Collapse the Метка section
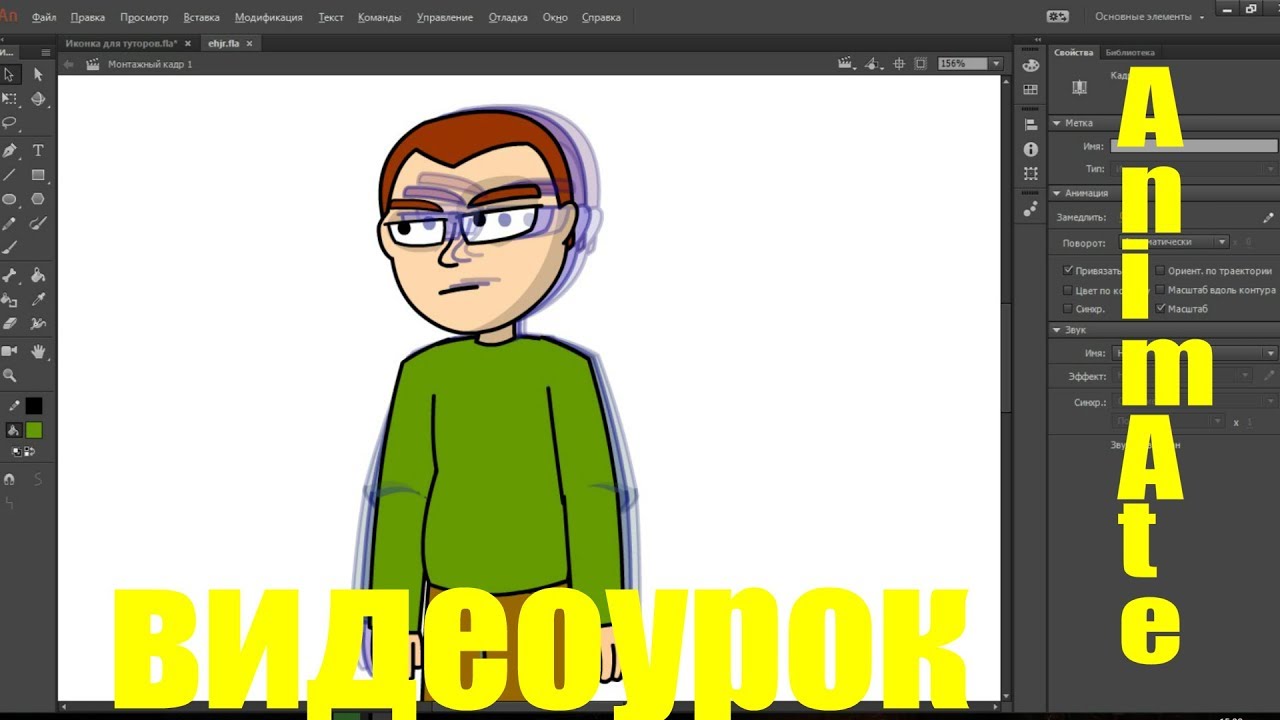 pos(1056,123)
